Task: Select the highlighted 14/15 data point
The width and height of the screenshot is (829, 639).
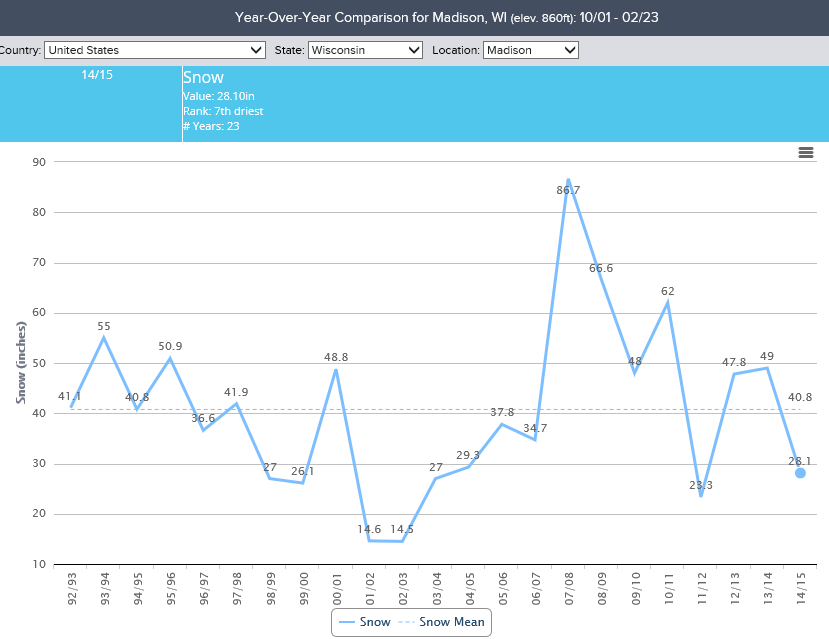Action: (800, 471)
